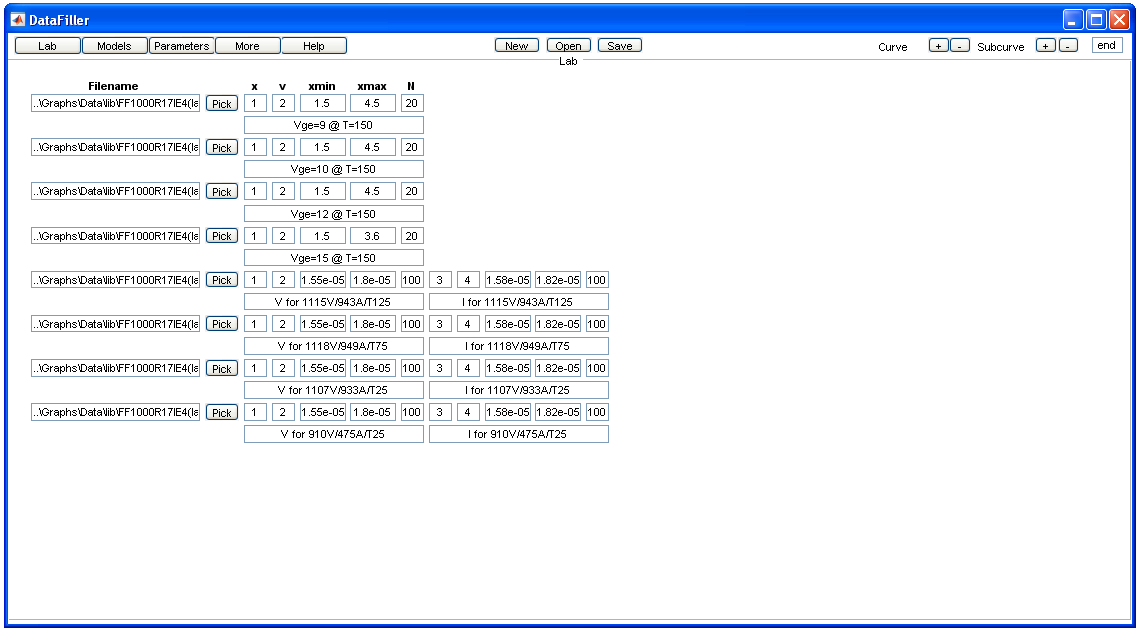Maximize the DataFiller window
The image size is (1140, 632).
click(x=1096, y=20)
